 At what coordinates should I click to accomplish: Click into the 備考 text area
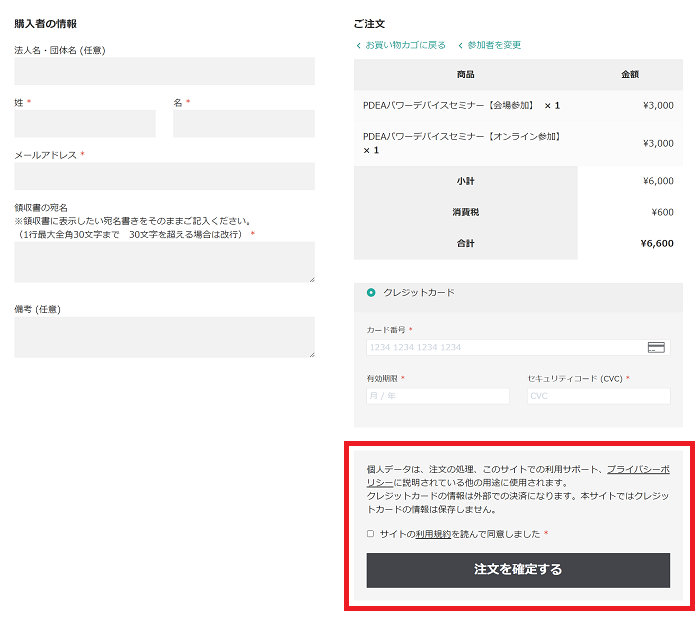pos(164,337)
